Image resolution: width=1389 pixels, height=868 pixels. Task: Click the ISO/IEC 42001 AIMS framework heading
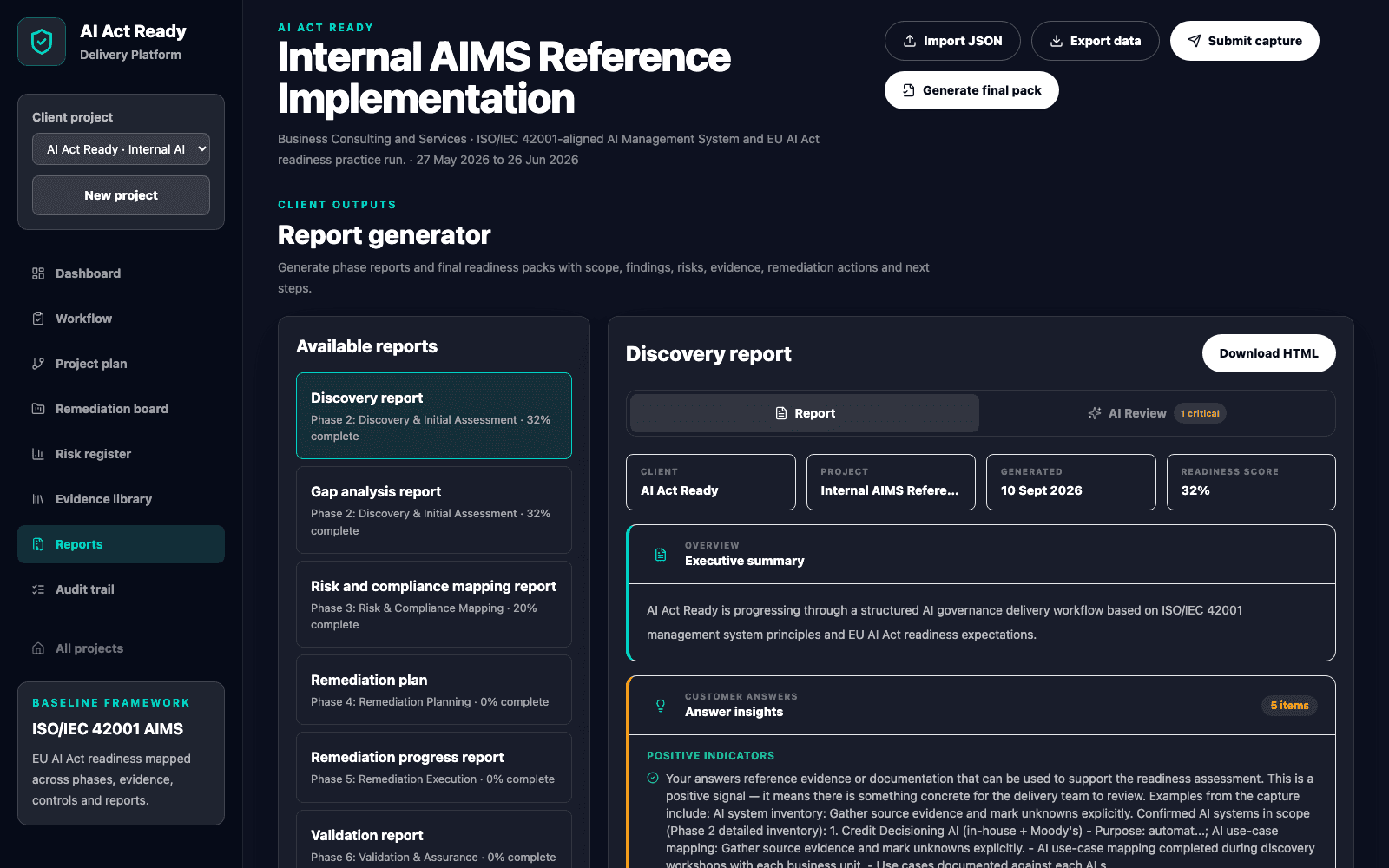108,729
